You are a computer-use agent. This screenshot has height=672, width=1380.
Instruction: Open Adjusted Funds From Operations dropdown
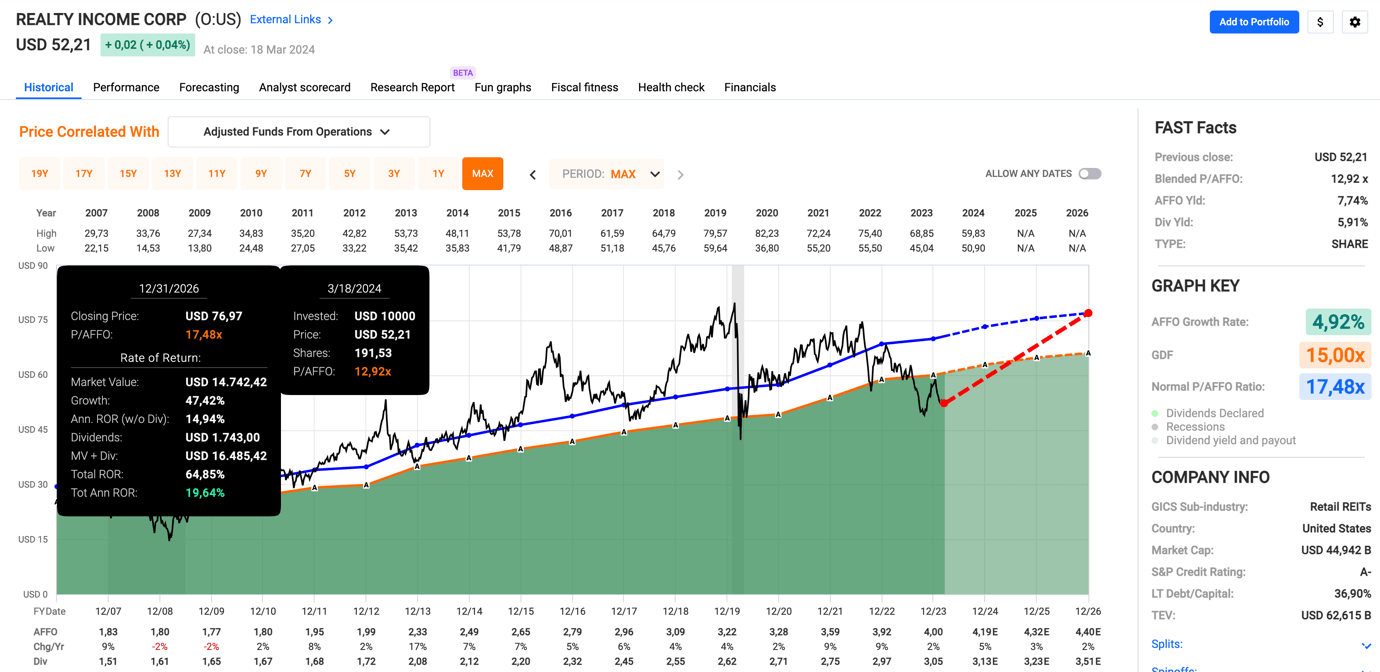tap(298, 132)
